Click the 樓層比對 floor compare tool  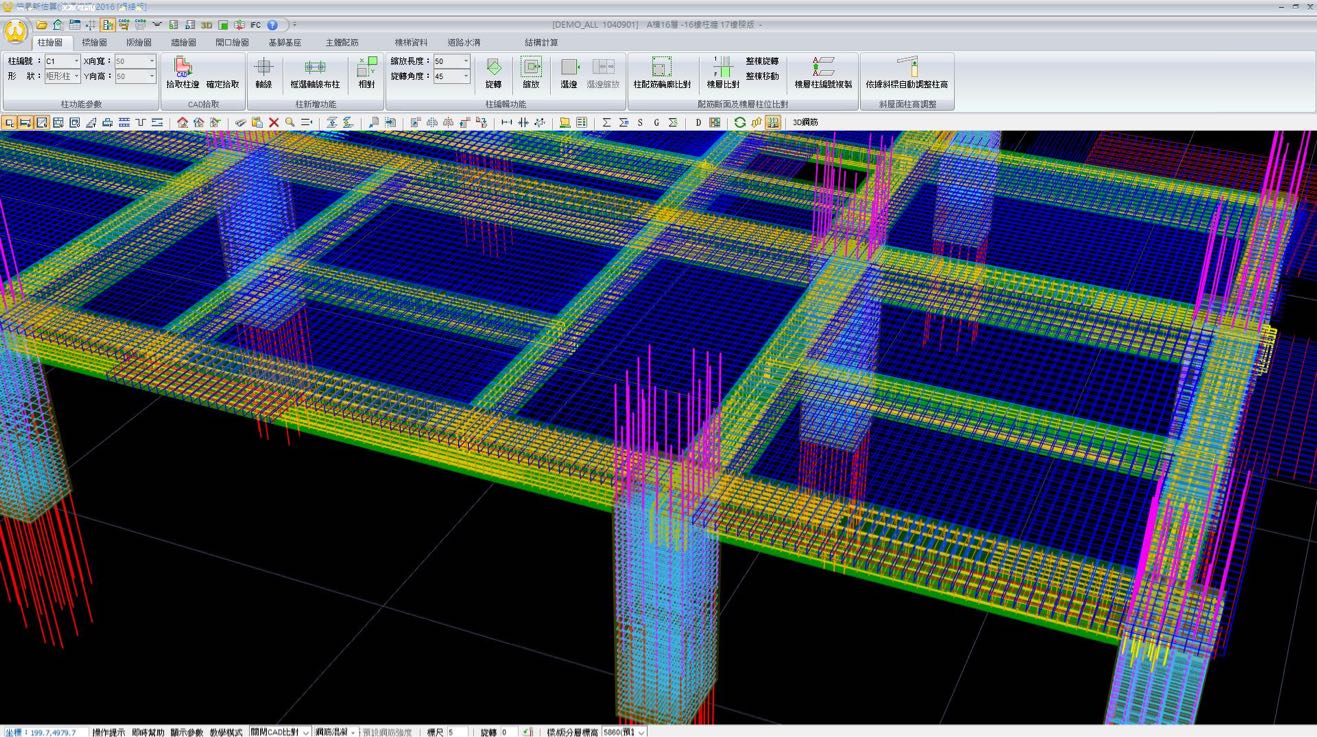coord(723,75)
